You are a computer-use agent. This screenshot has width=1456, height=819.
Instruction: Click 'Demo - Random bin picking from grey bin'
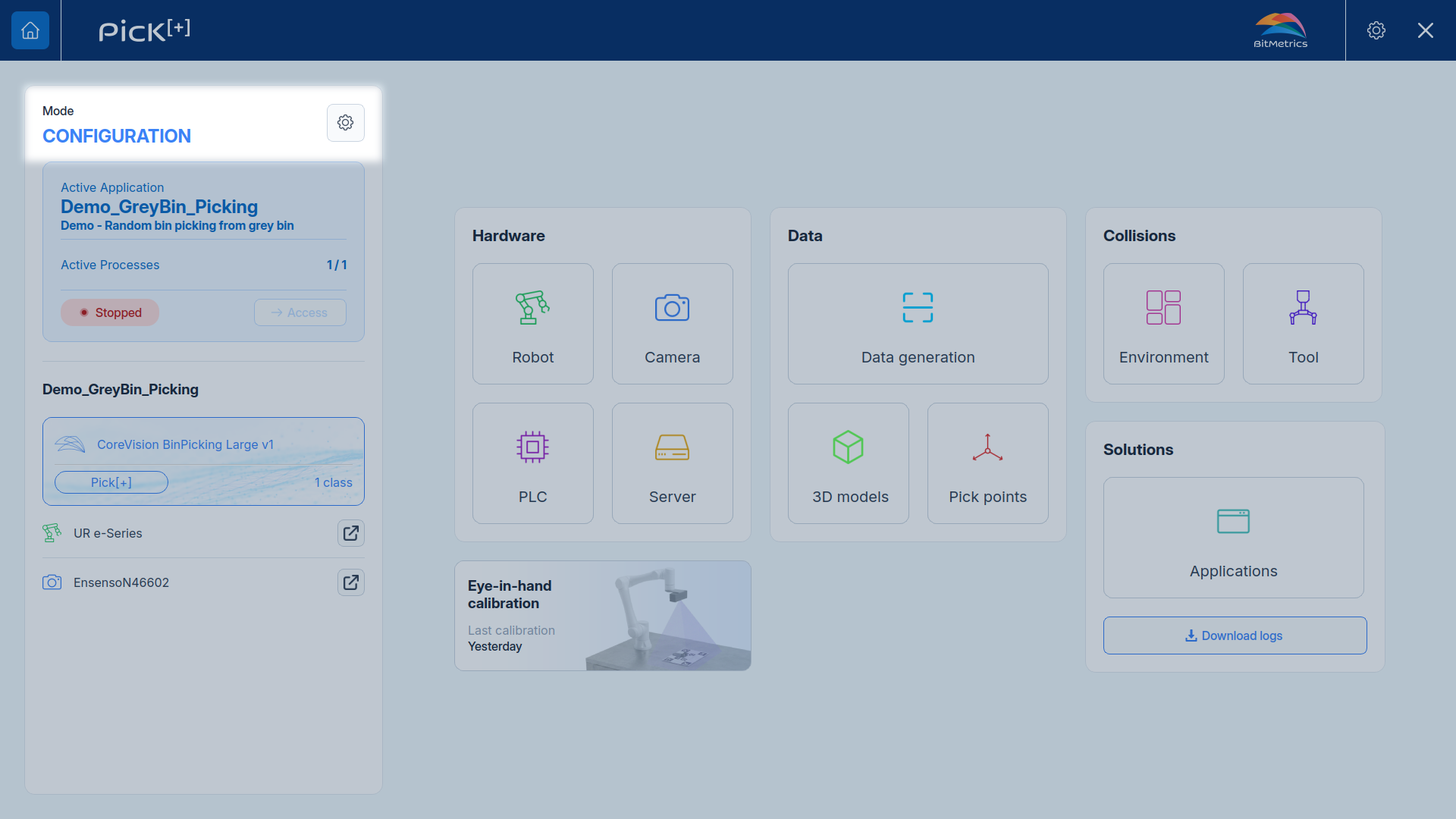(x=177, y=226)
